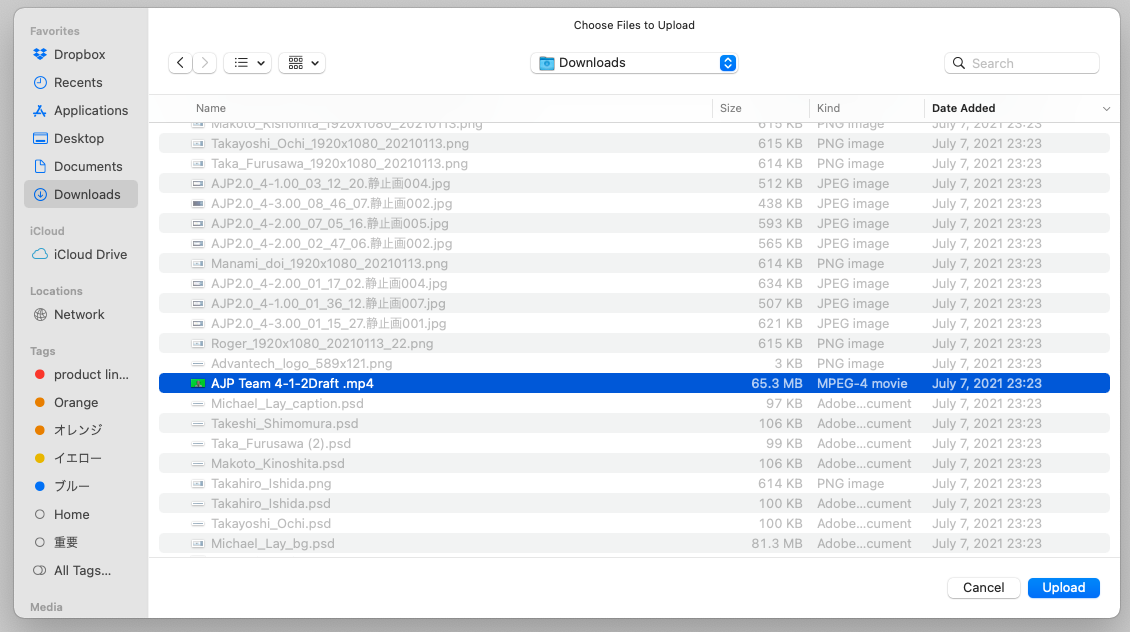The image size is (1130, 632).
Task: Select Advantech_logo_589x121.png
Action: click(x=634, y=364)
